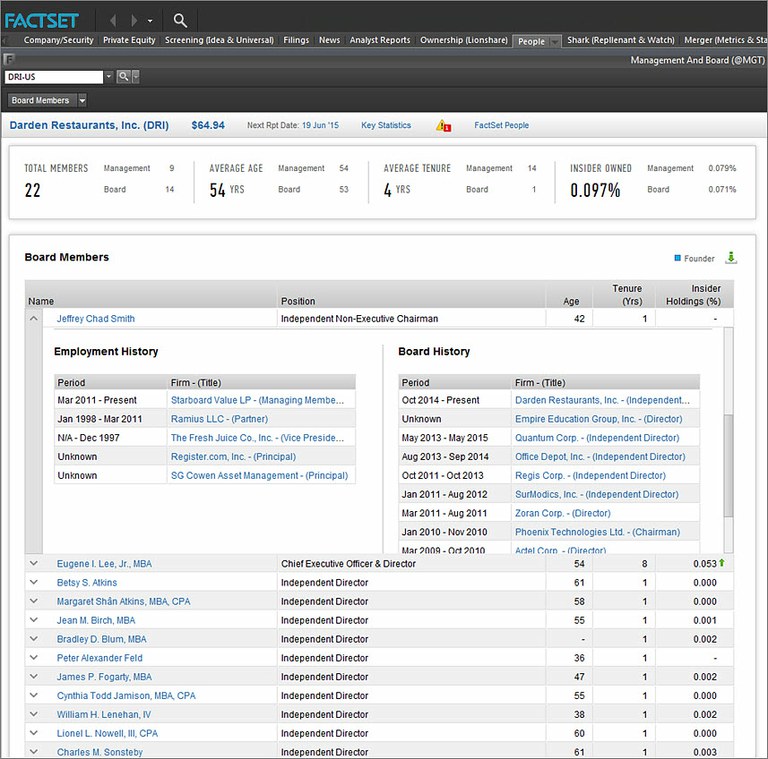Screen dimensions: 768x759
Task: Open the Register.com, Inc. - (Principal) link
Action: [233, 457]
